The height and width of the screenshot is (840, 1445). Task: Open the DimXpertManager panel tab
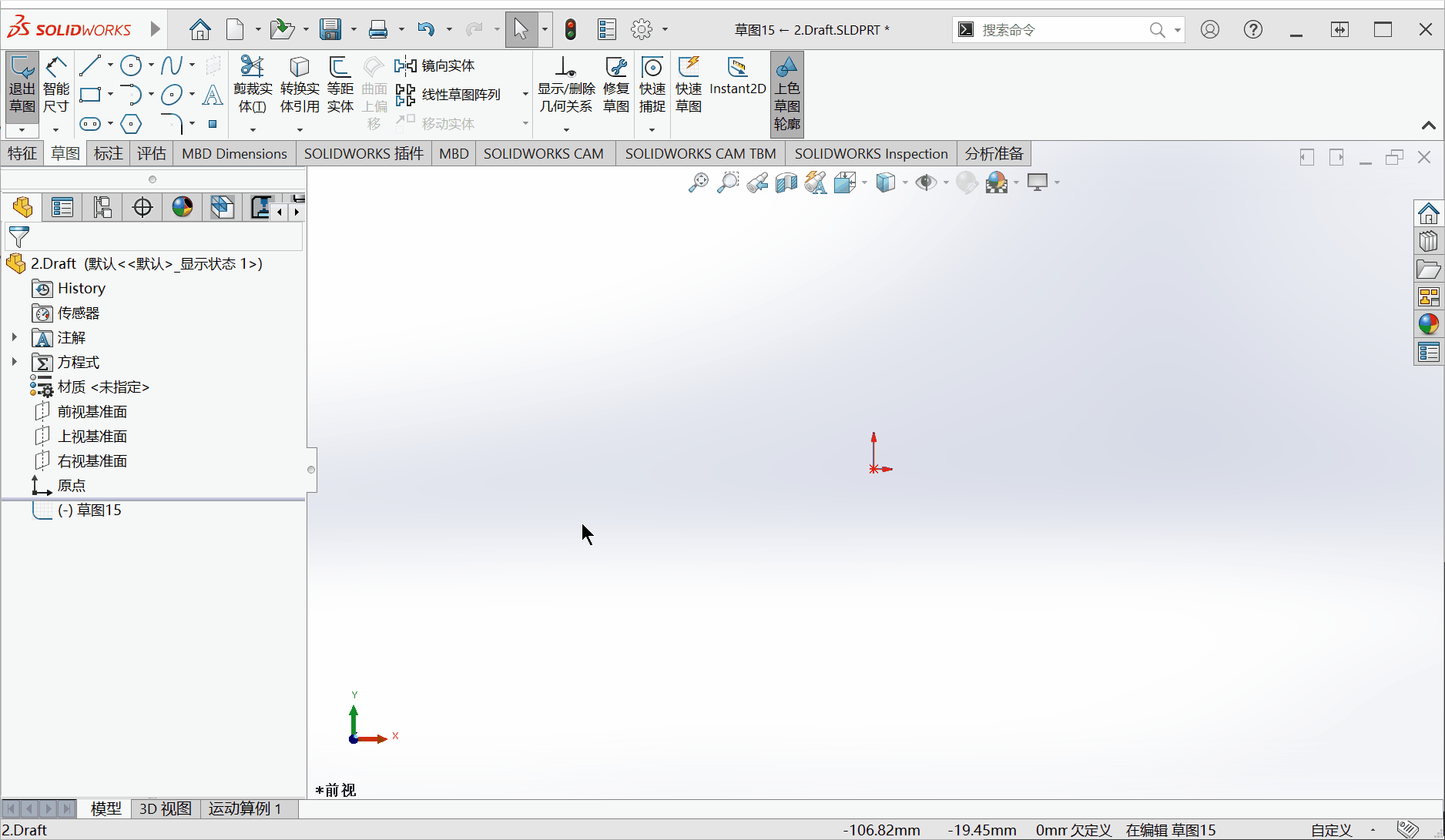point(142,207)
